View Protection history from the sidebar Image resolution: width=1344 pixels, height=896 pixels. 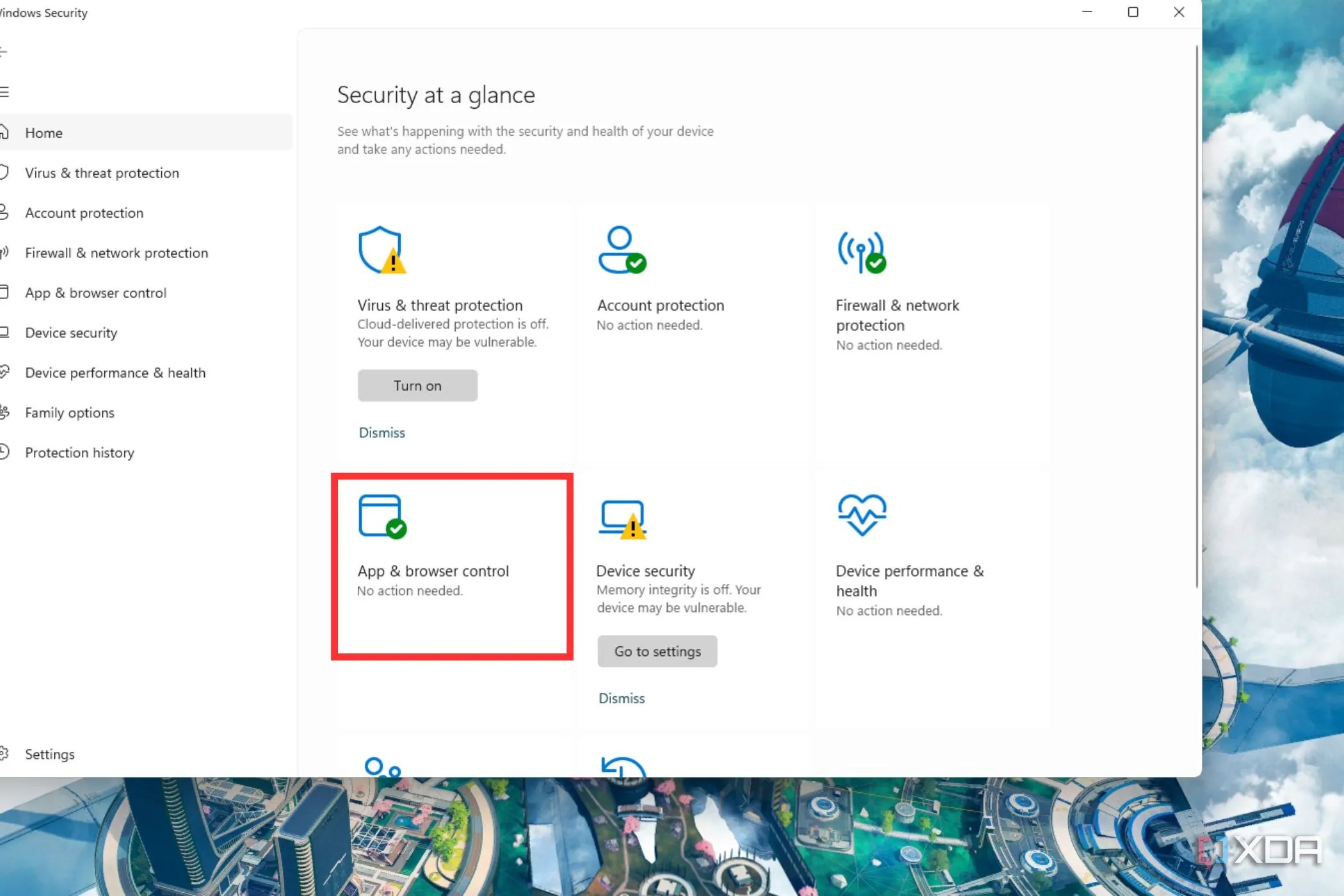click(80, 452)
